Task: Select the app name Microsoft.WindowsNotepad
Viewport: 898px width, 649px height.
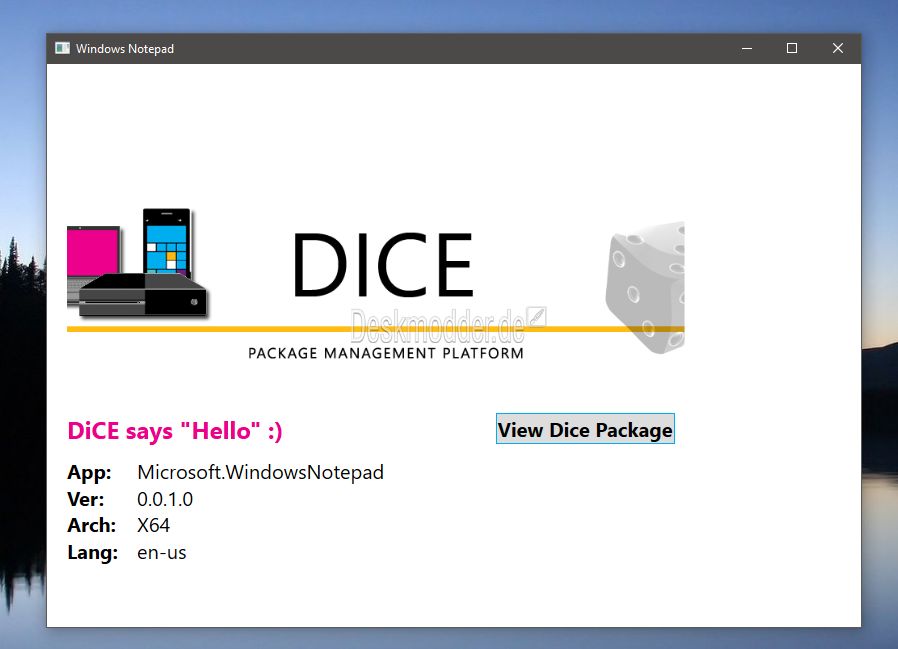Action: coord(261,472)
